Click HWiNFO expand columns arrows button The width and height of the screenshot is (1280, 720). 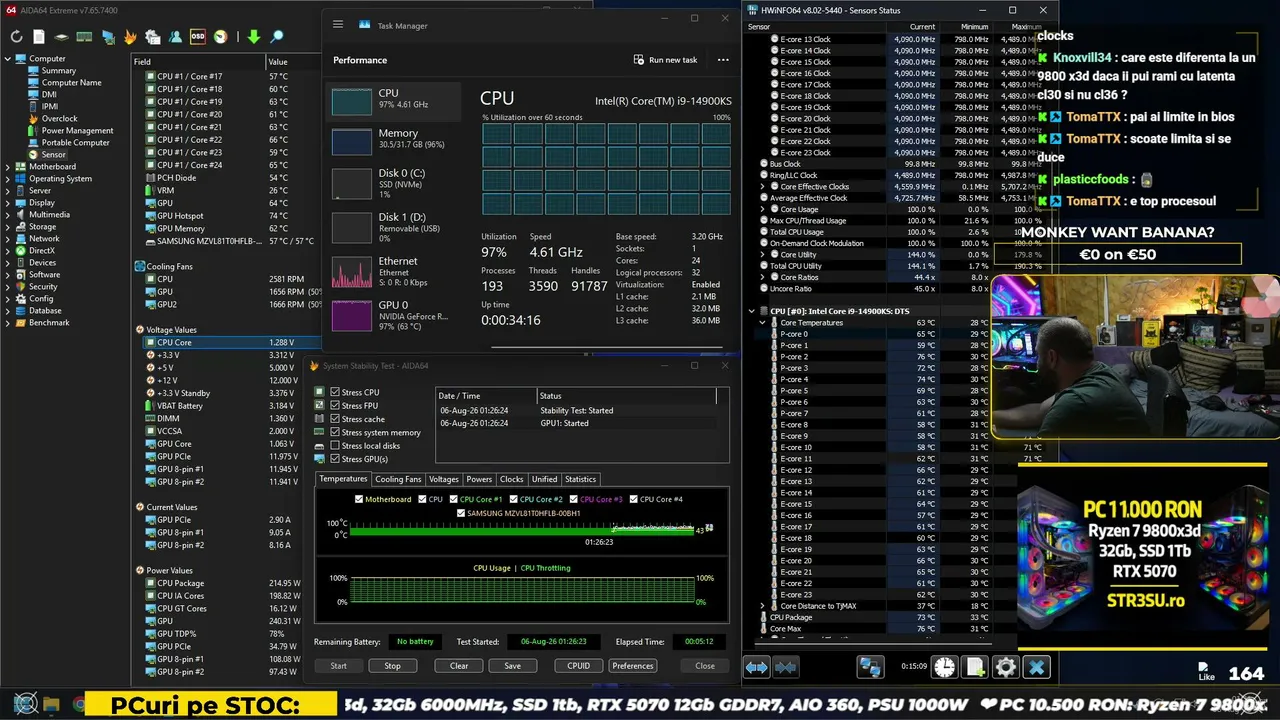coord(757,667)
